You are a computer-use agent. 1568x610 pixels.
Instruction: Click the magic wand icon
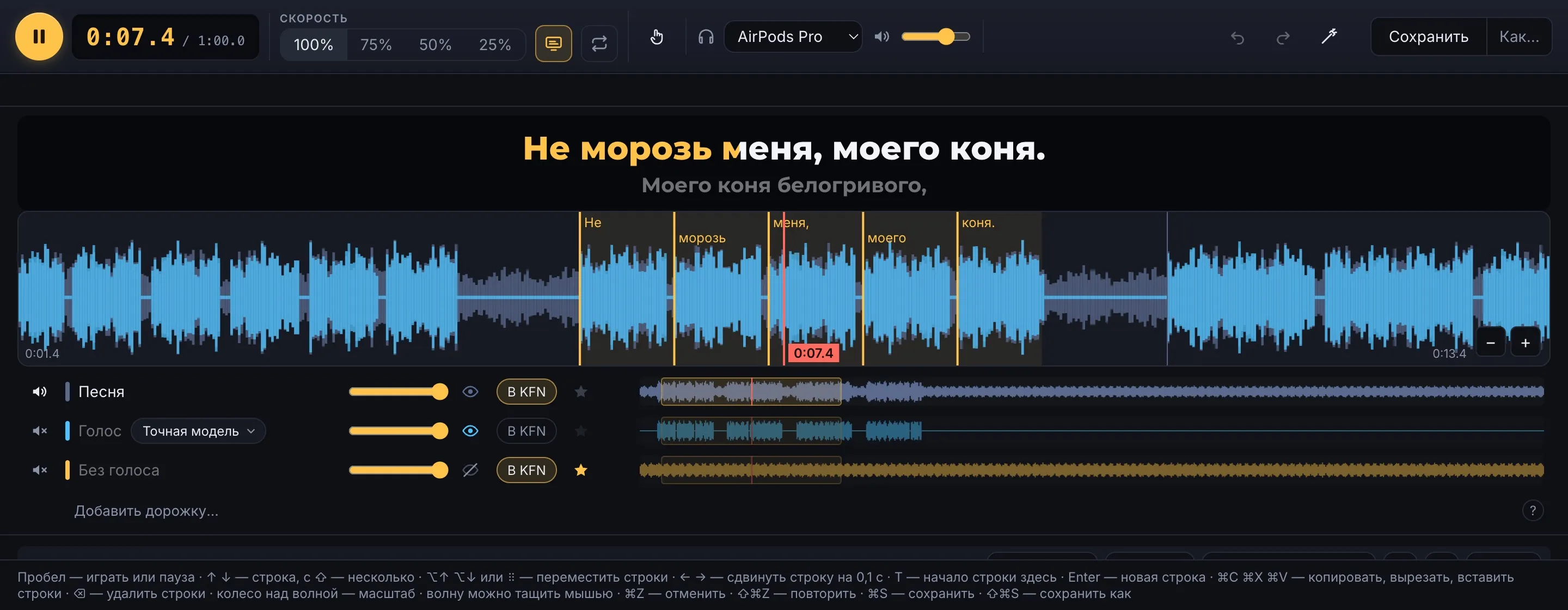1329,36
